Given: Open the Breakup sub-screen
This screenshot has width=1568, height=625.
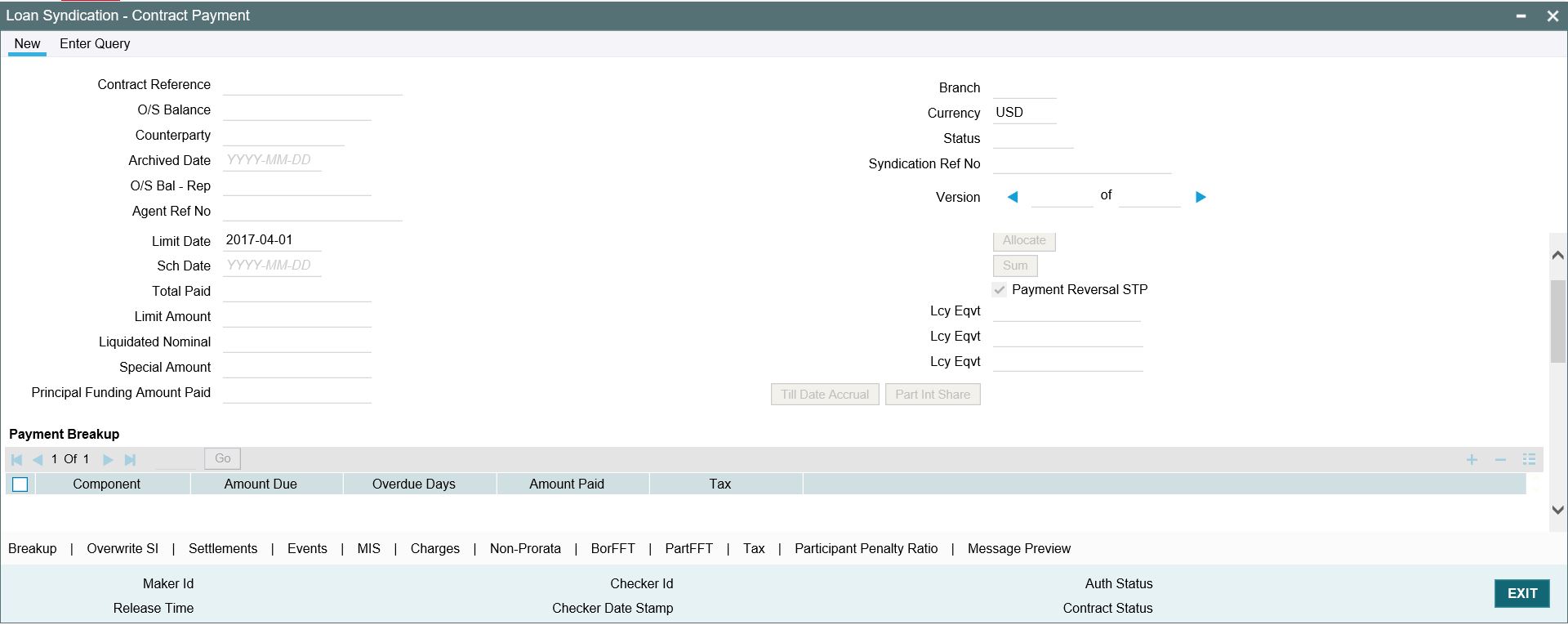Looking at the screenshot, I should point(33,549).
